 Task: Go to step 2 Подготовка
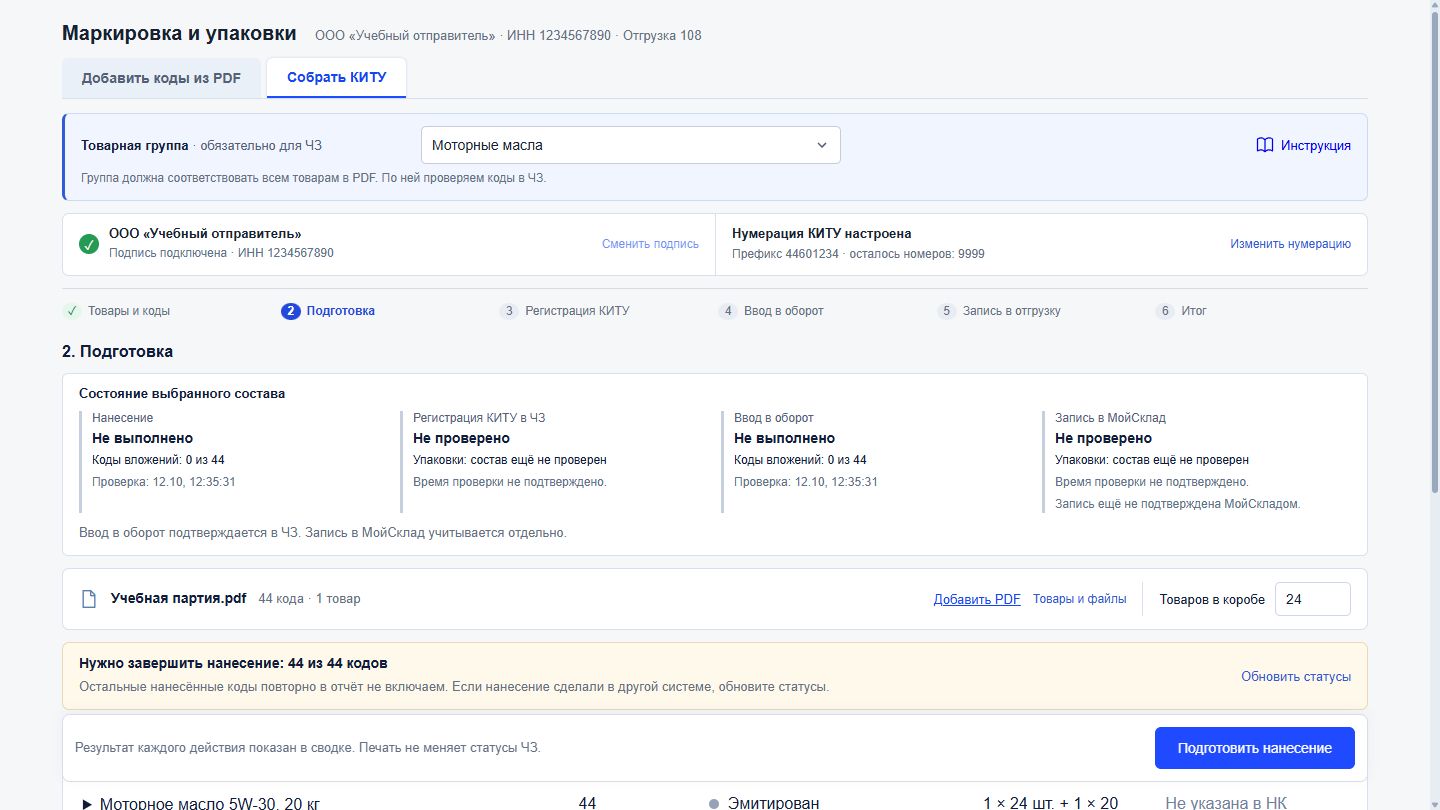tap(328, 311)
